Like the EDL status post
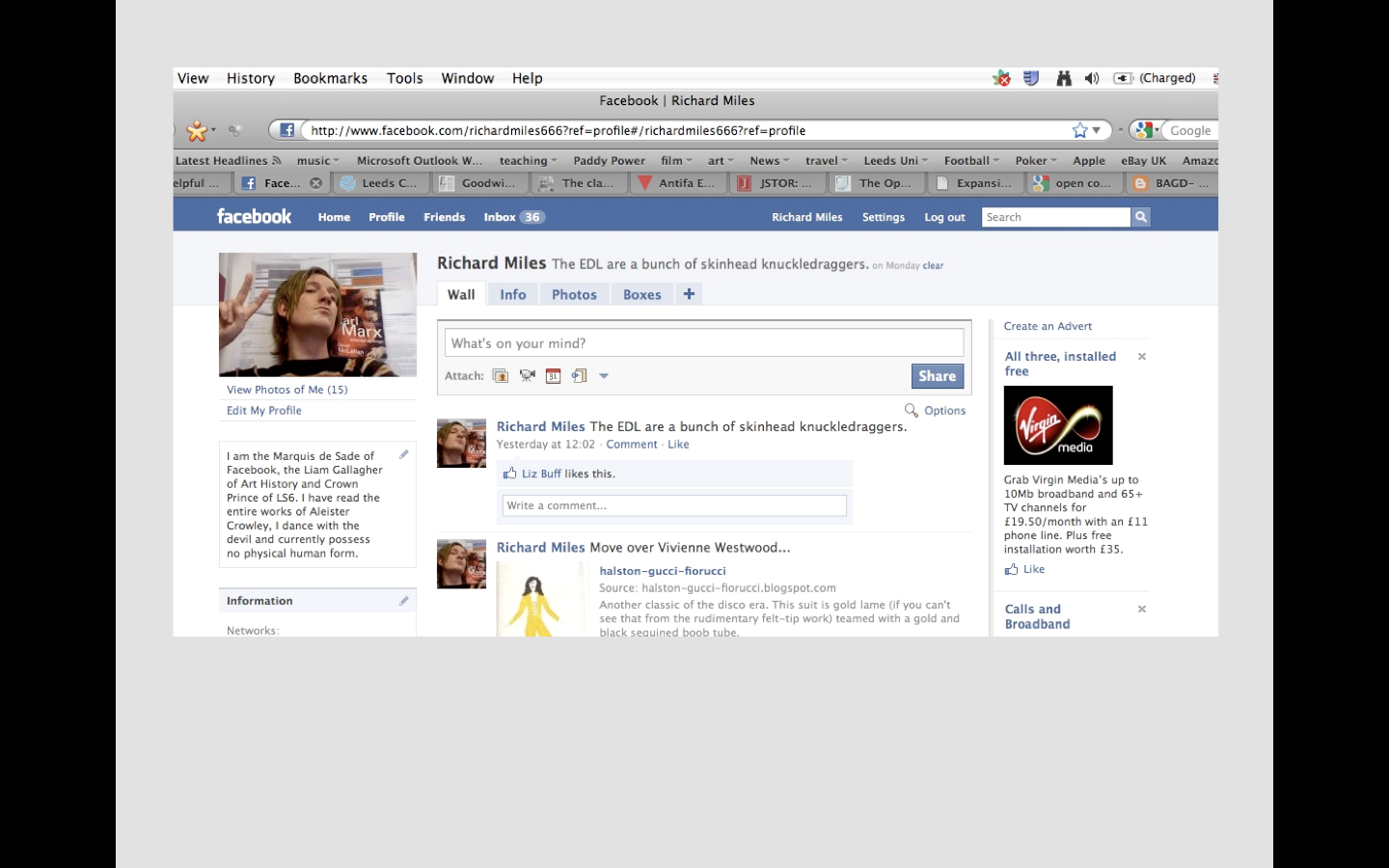This screenshot has height=868, width=1389. [678, 445]
